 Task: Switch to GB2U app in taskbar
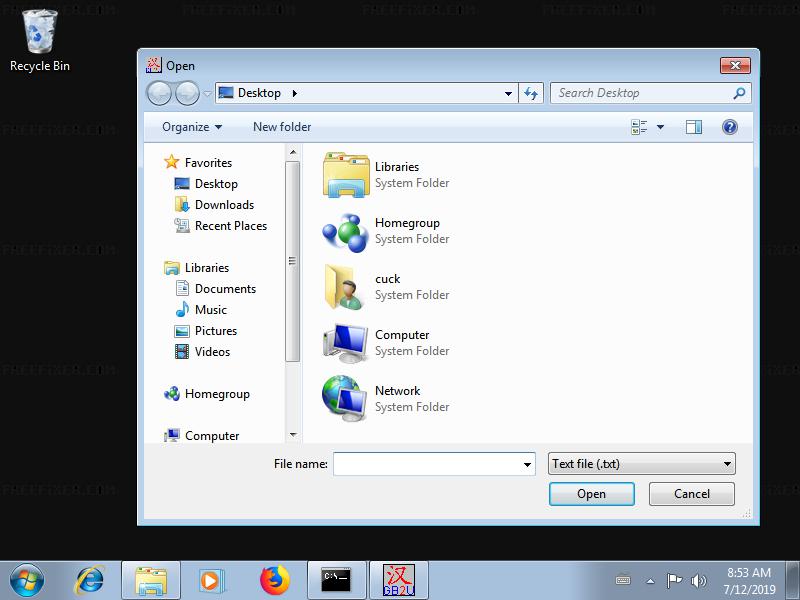[399, 581]
